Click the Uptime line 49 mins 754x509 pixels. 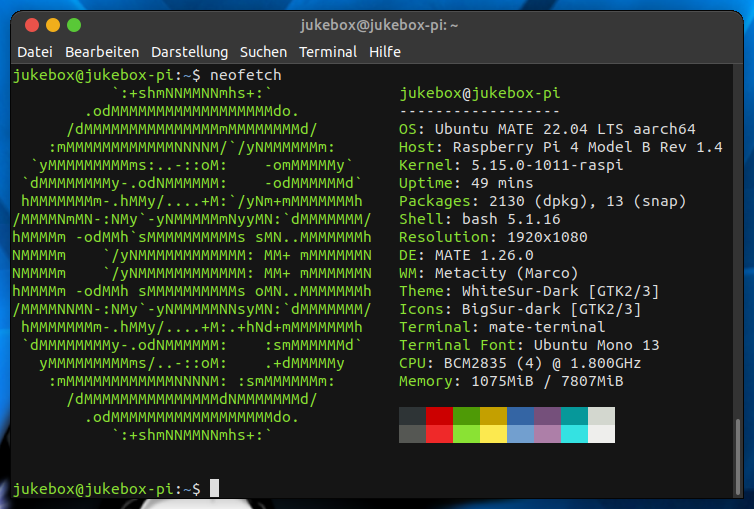point(466,183)
